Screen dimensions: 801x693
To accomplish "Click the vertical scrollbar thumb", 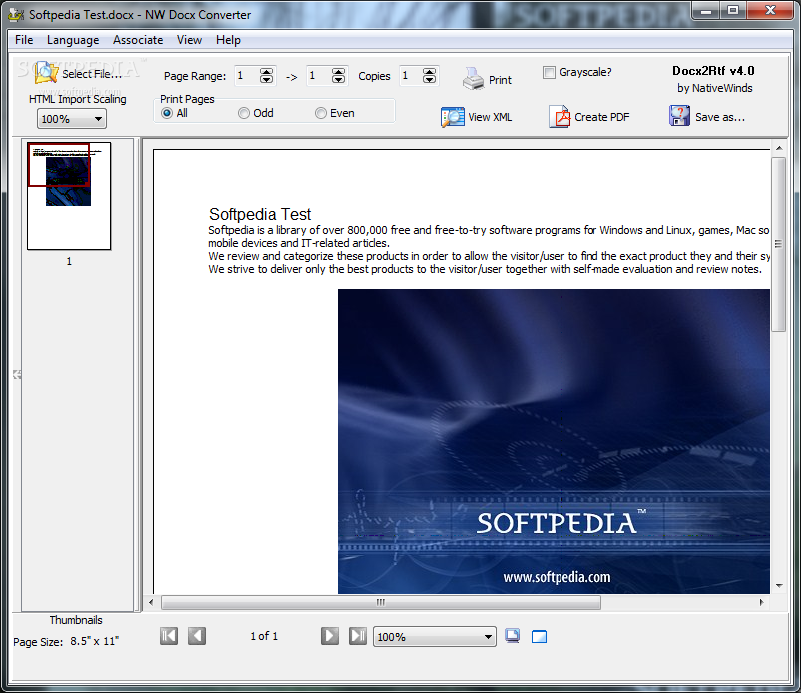I will 779,244.
